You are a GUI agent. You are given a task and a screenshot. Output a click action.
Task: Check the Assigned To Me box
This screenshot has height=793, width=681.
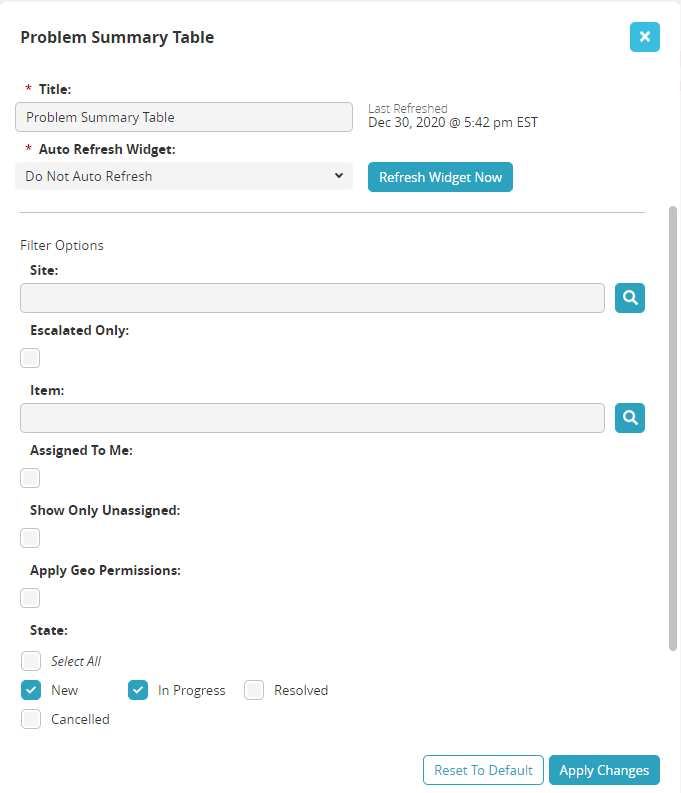pos(31,478)
